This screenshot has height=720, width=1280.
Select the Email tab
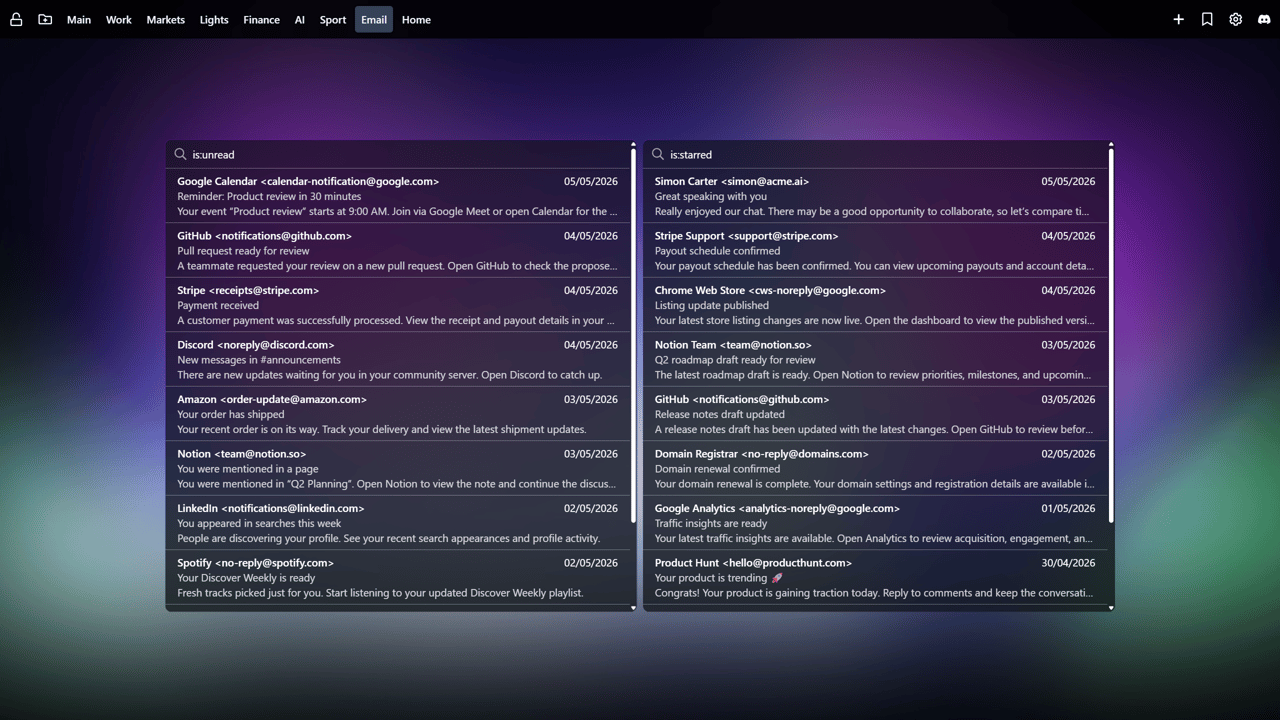[374, 19]
